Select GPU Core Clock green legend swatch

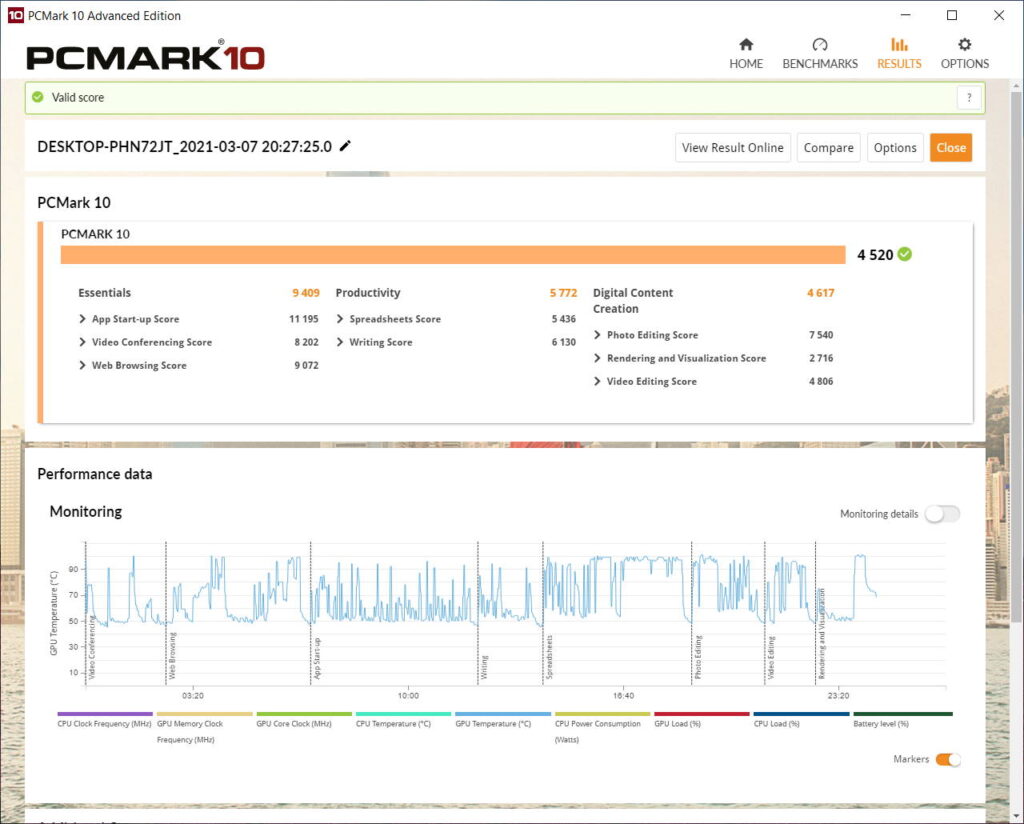pyautogui.click(x=304, y=714)
